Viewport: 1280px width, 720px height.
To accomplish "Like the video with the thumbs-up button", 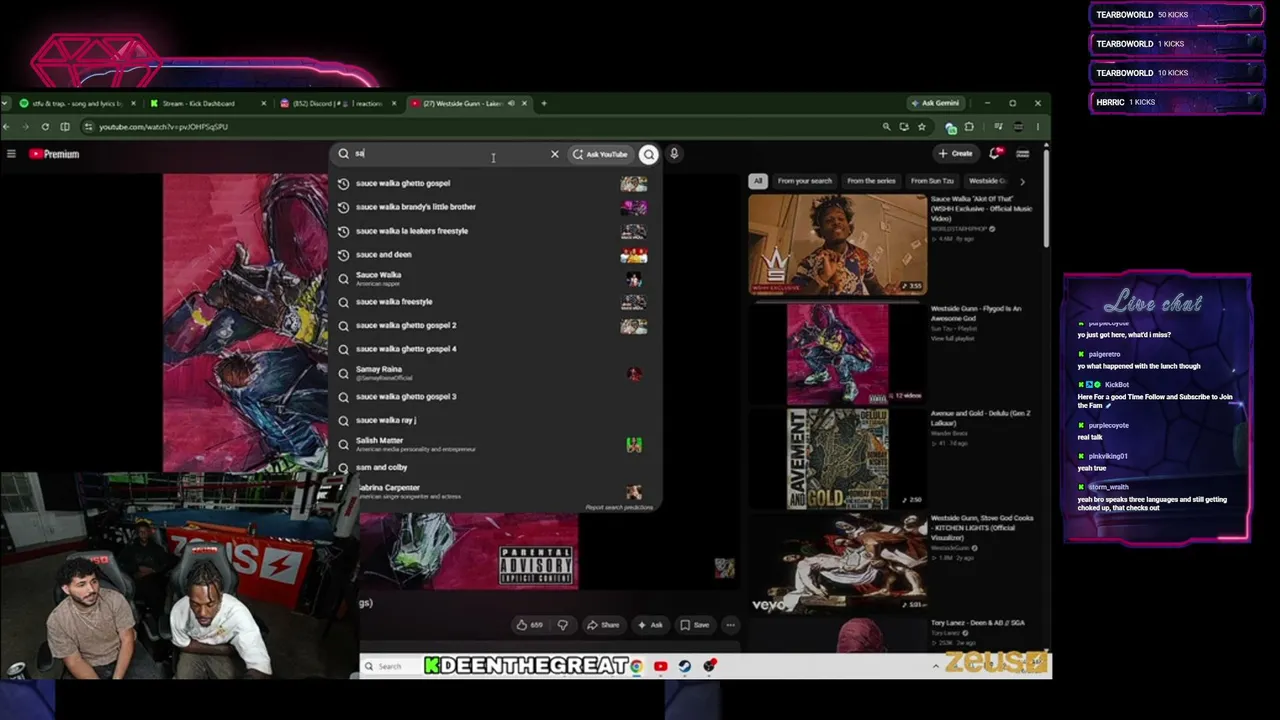I will click(530, 625).
